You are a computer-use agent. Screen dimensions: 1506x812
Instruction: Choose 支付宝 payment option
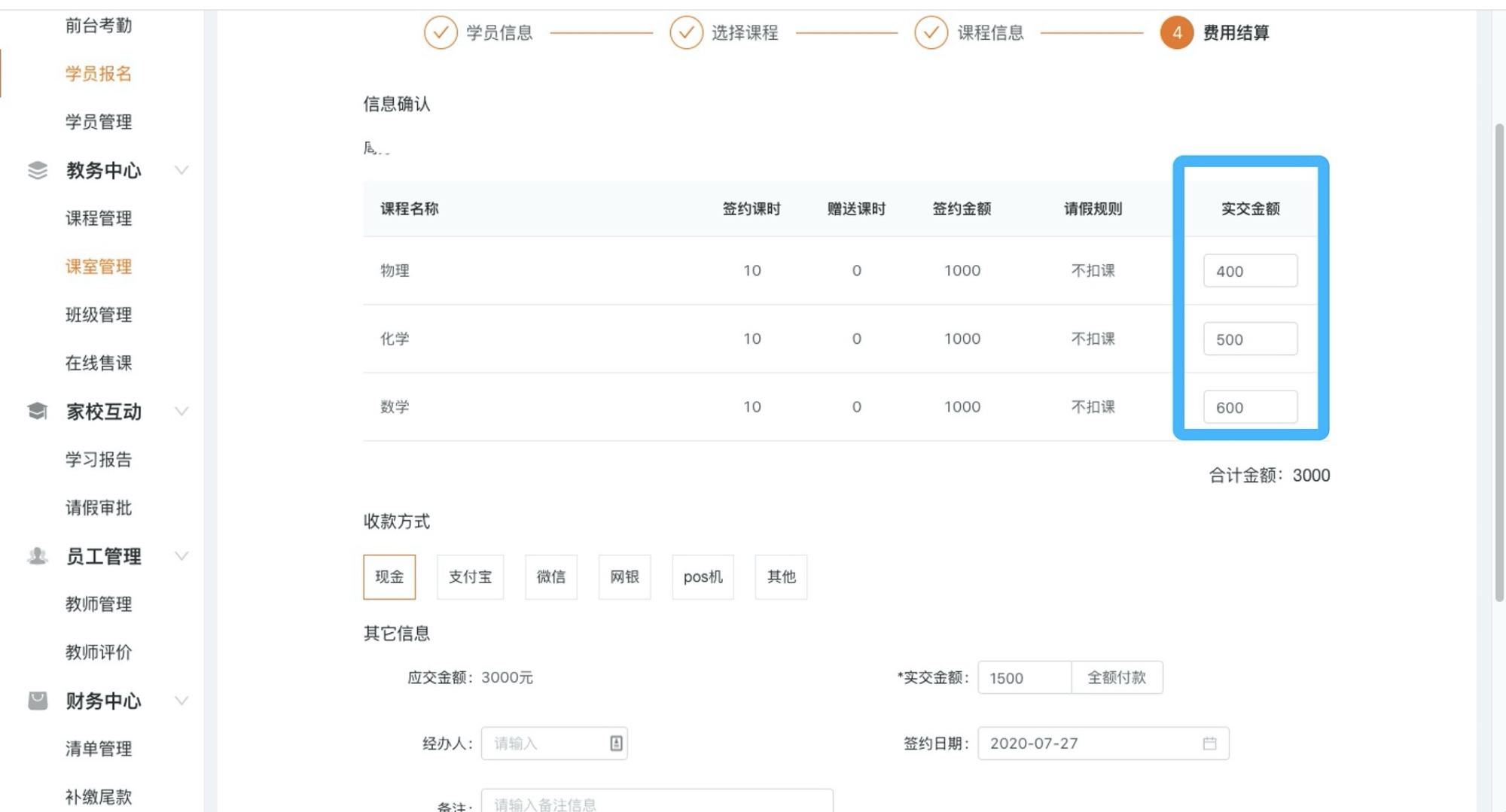[x=470, y=577]
